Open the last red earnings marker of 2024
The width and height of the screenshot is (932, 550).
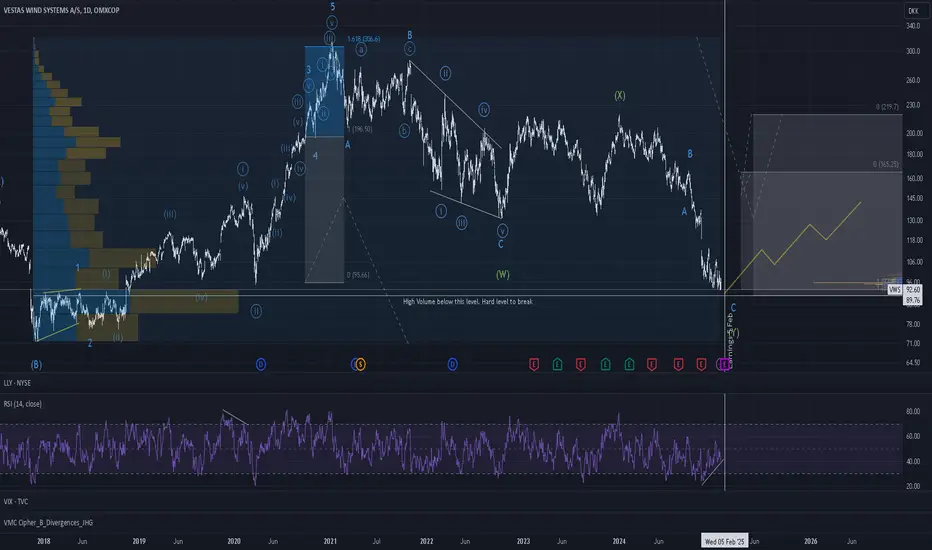(x=701, y=364)
